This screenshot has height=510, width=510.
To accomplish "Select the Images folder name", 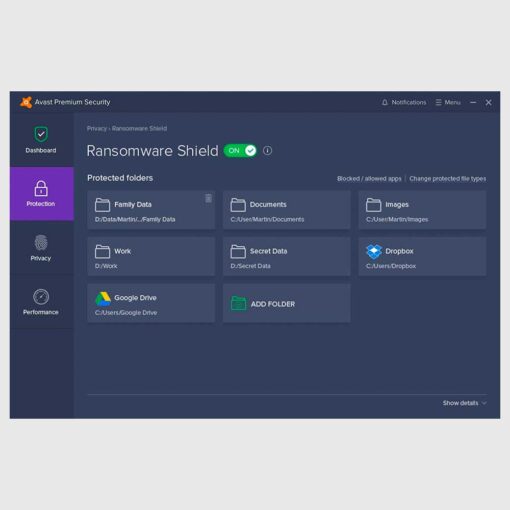I will [397, 205].
